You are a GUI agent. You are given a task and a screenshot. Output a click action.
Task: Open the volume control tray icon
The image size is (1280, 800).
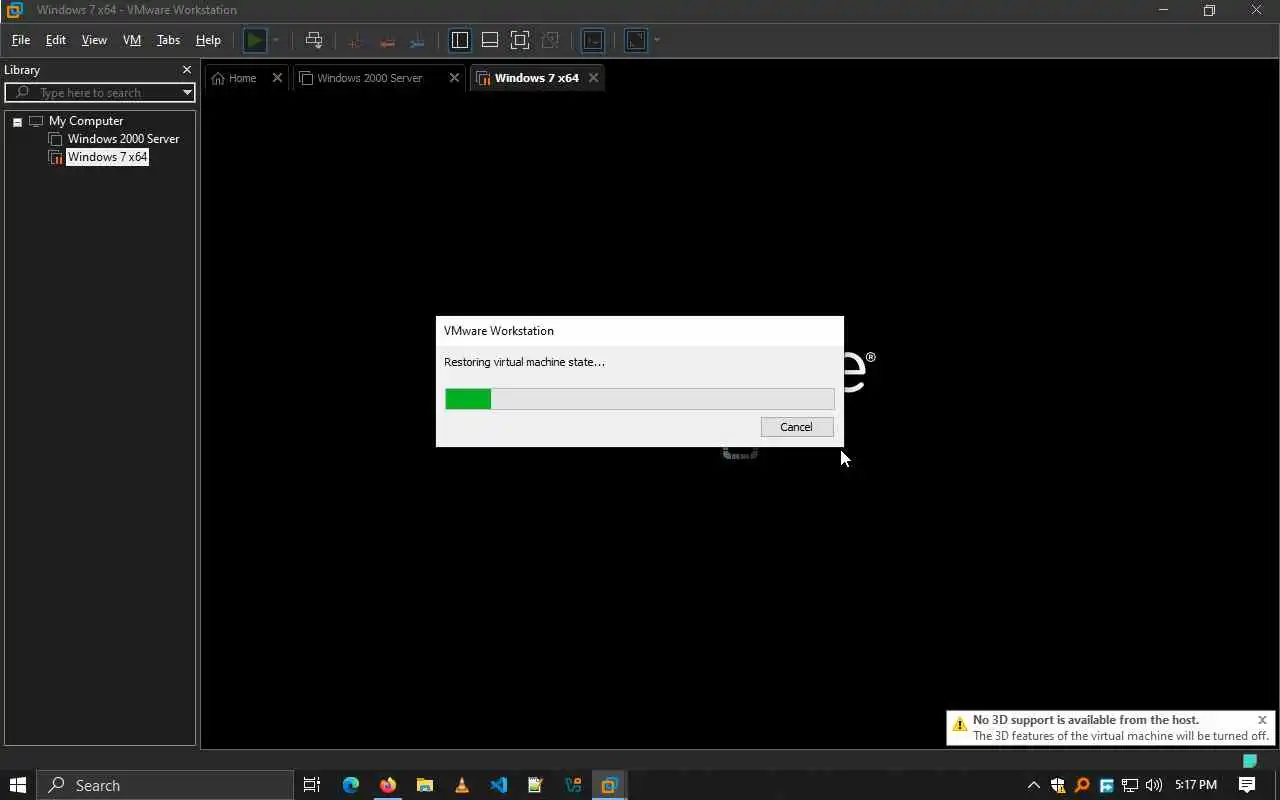click(1154, 785)
